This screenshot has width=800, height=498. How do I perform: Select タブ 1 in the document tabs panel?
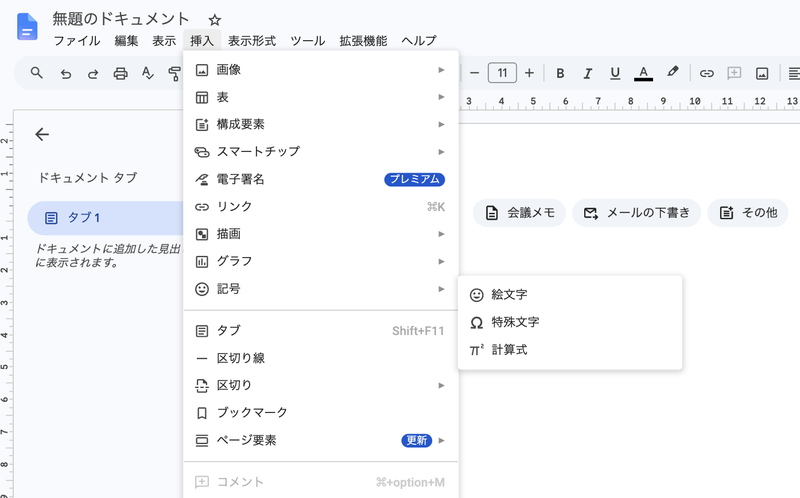coord(106,218)
